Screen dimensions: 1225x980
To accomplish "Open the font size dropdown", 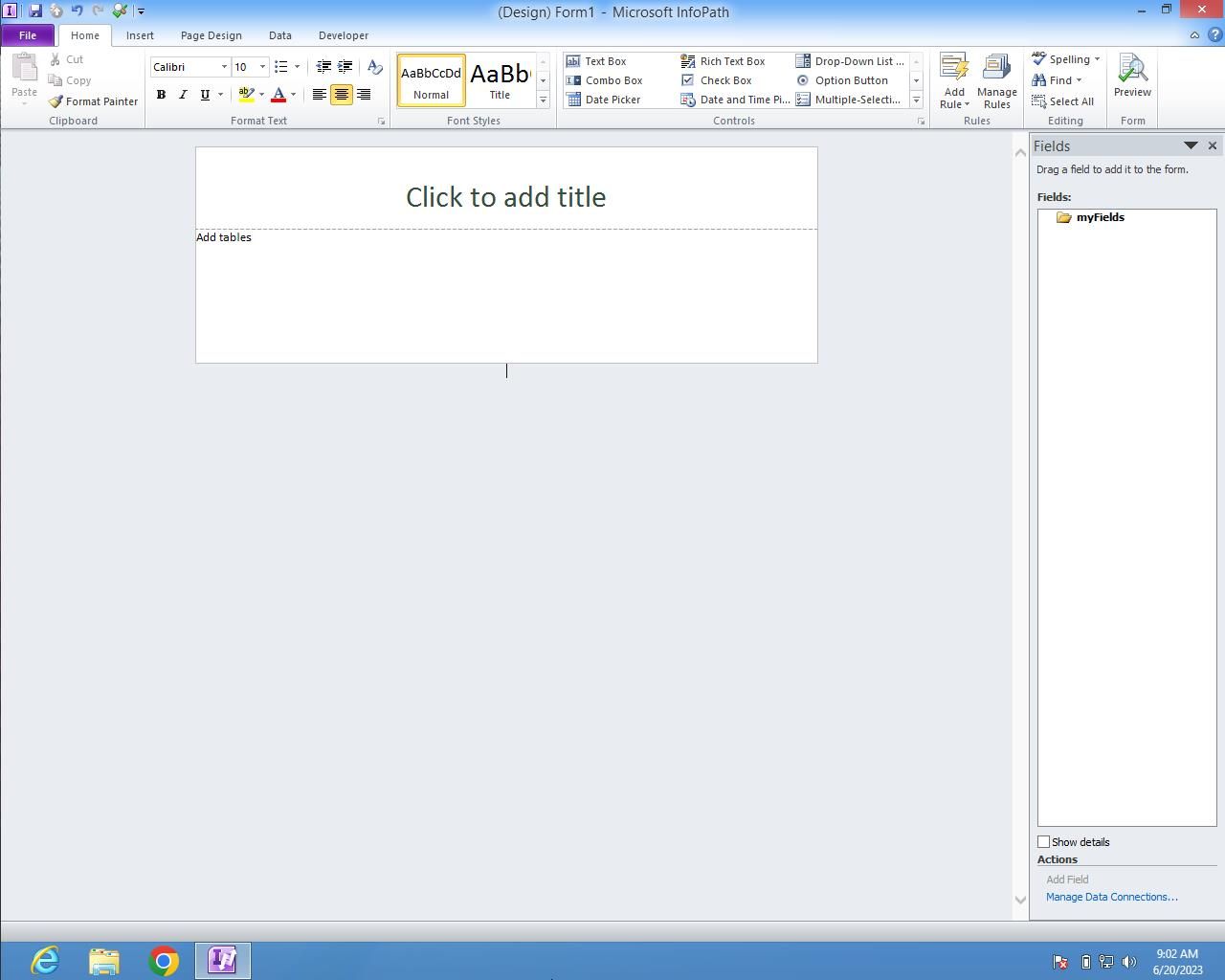I will [263, 67].
